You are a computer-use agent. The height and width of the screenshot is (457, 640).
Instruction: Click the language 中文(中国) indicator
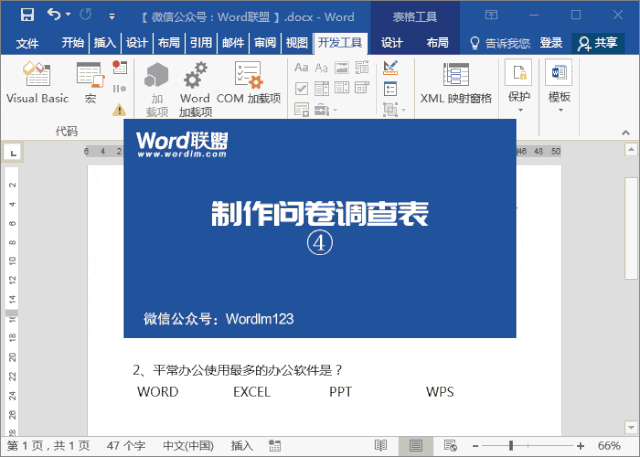[x=188, y=446]
